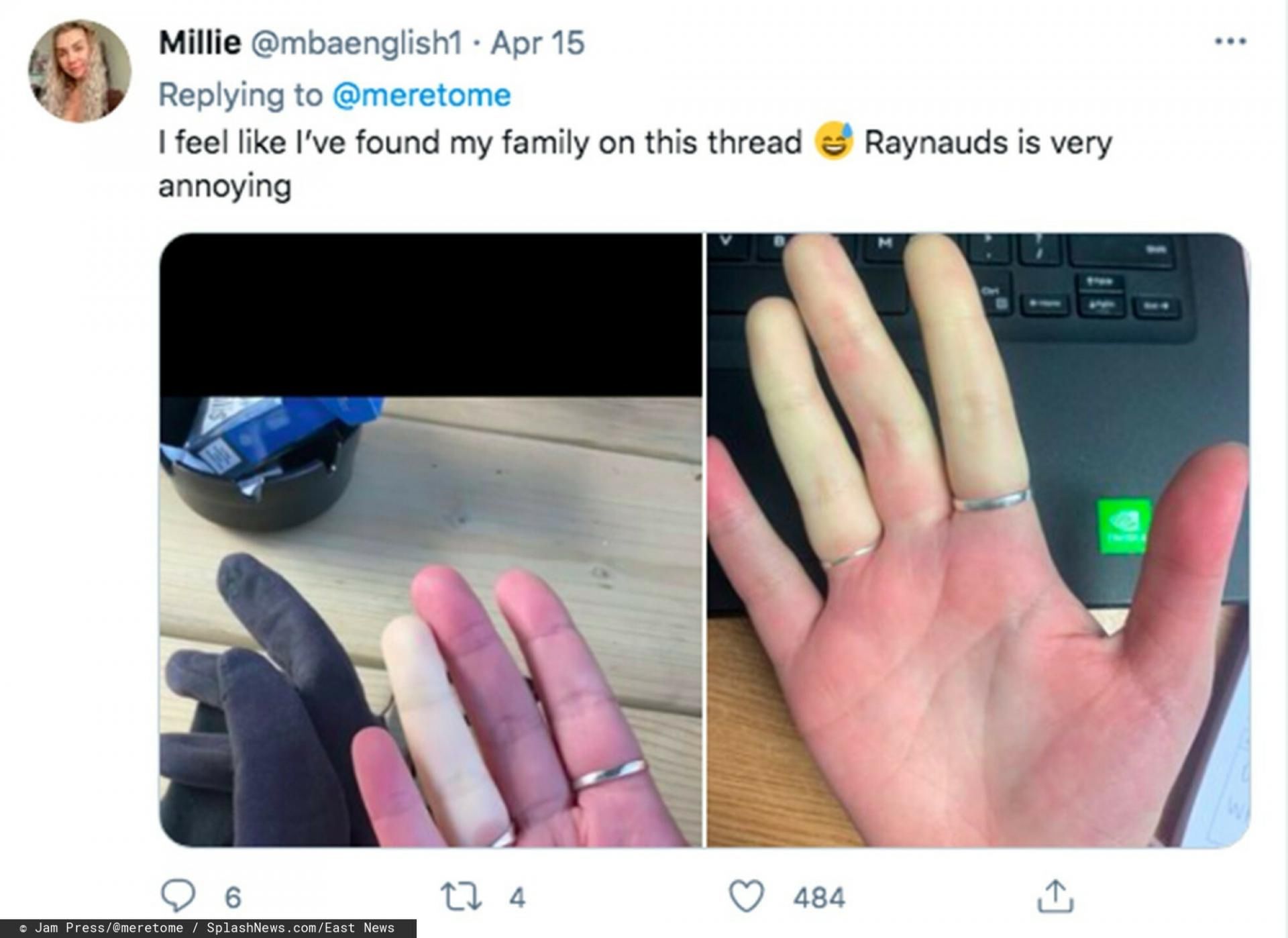Viewport: 1288px width, 938px height.
Task: Open Millie's profile avatar photo
Action: pos(79,71)
